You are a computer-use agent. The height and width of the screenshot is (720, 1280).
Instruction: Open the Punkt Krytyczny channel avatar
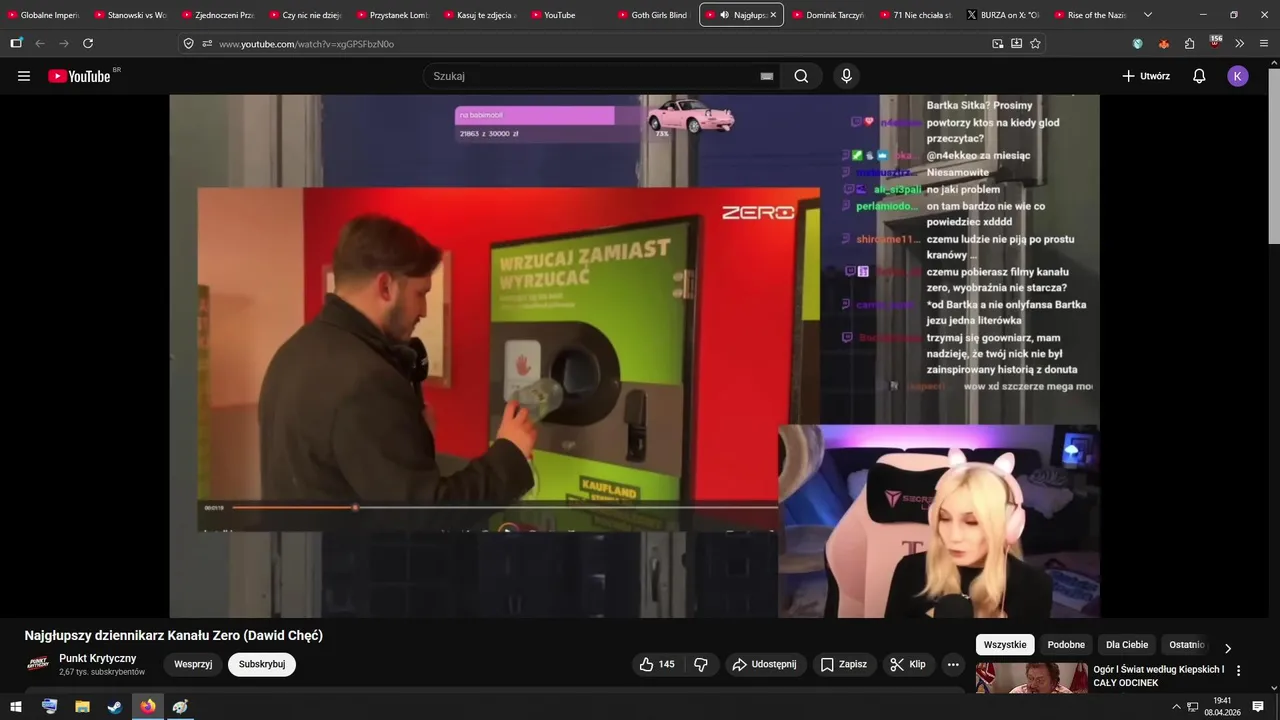38,664
